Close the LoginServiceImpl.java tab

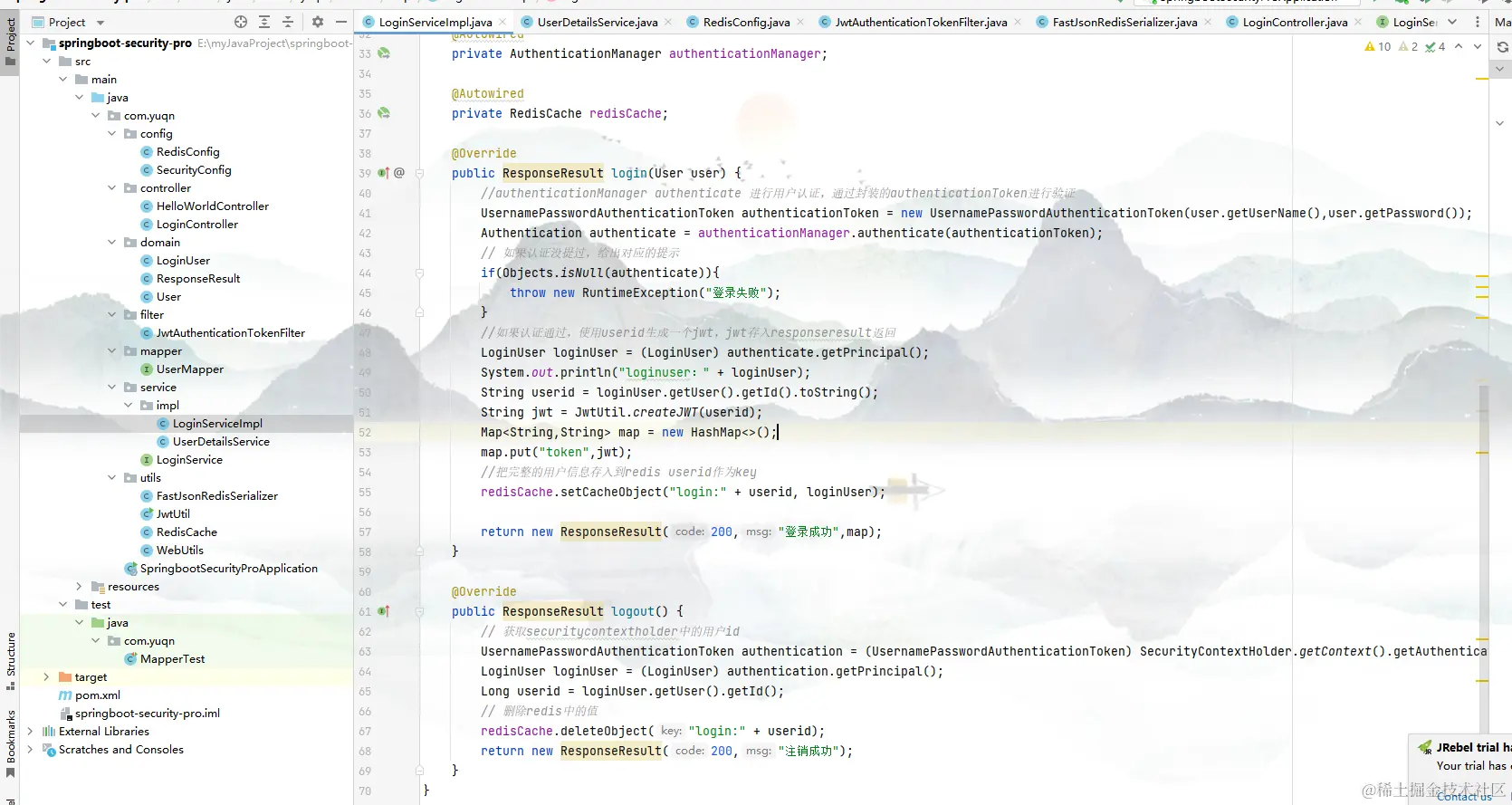[x=502, y=22]
